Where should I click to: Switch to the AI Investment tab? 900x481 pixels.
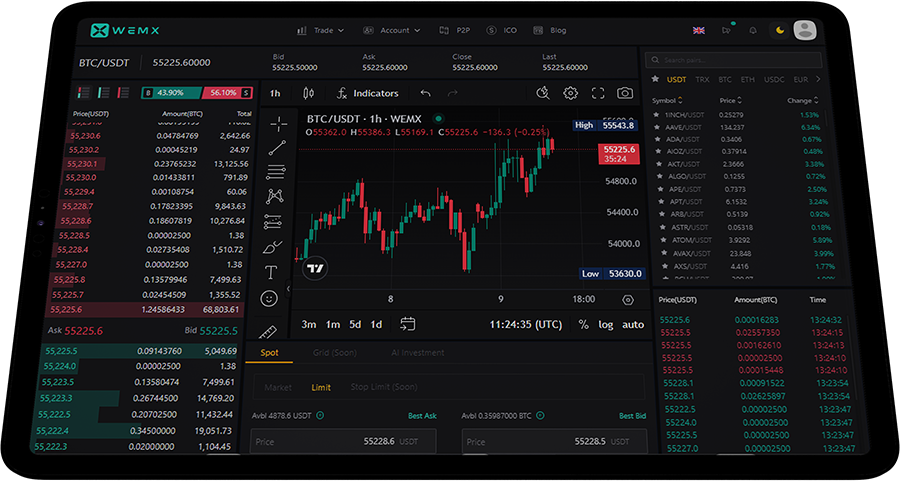(417, 352)
